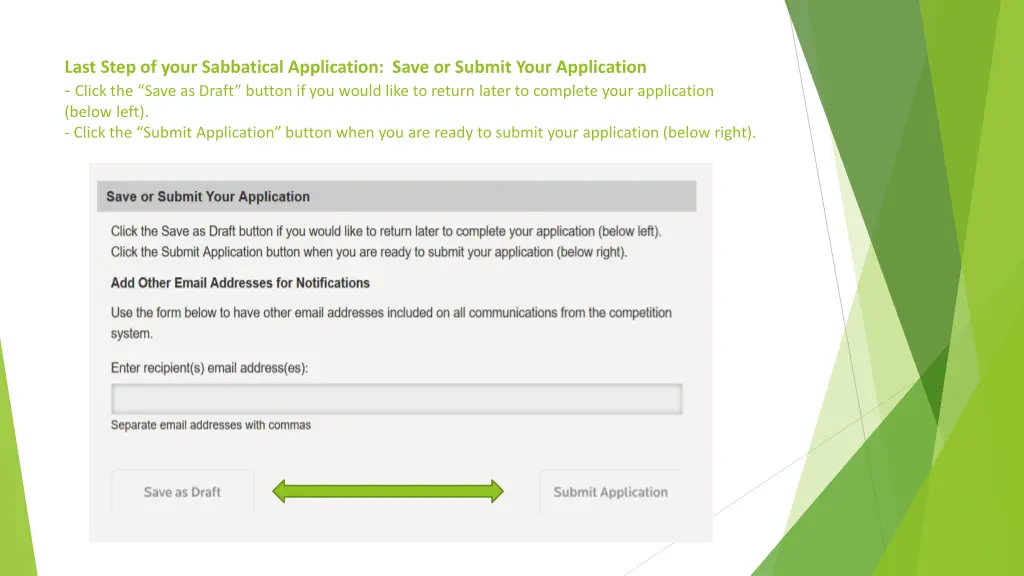The image size is (1024, 576).
Task: Click the Save as Draft button
Action: coord(182,492)
